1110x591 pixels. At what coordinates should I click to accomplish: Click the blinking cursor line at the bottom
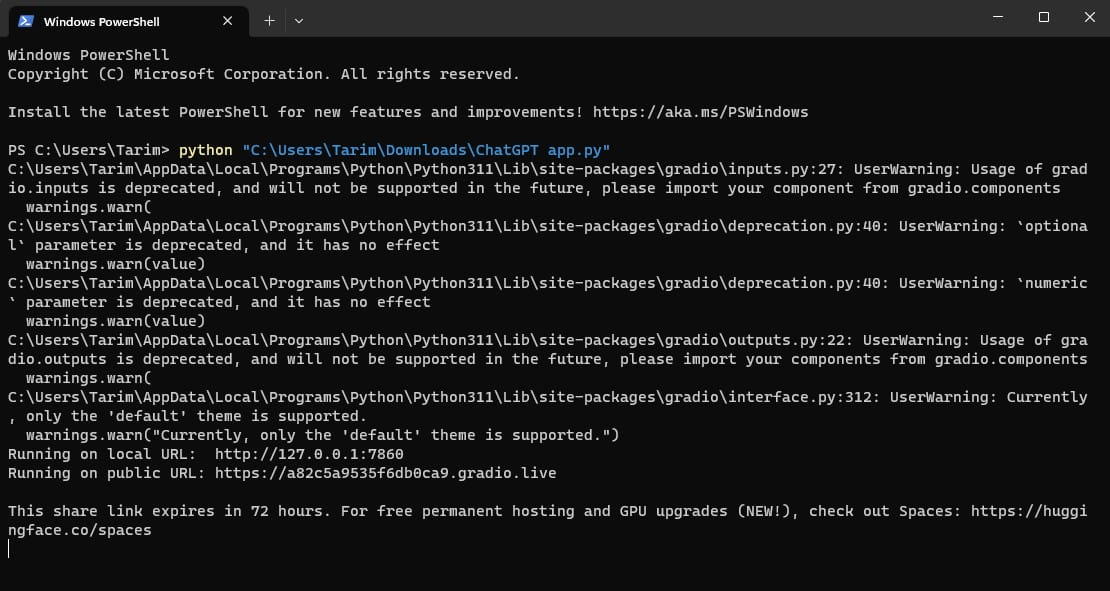click(9, 549)
